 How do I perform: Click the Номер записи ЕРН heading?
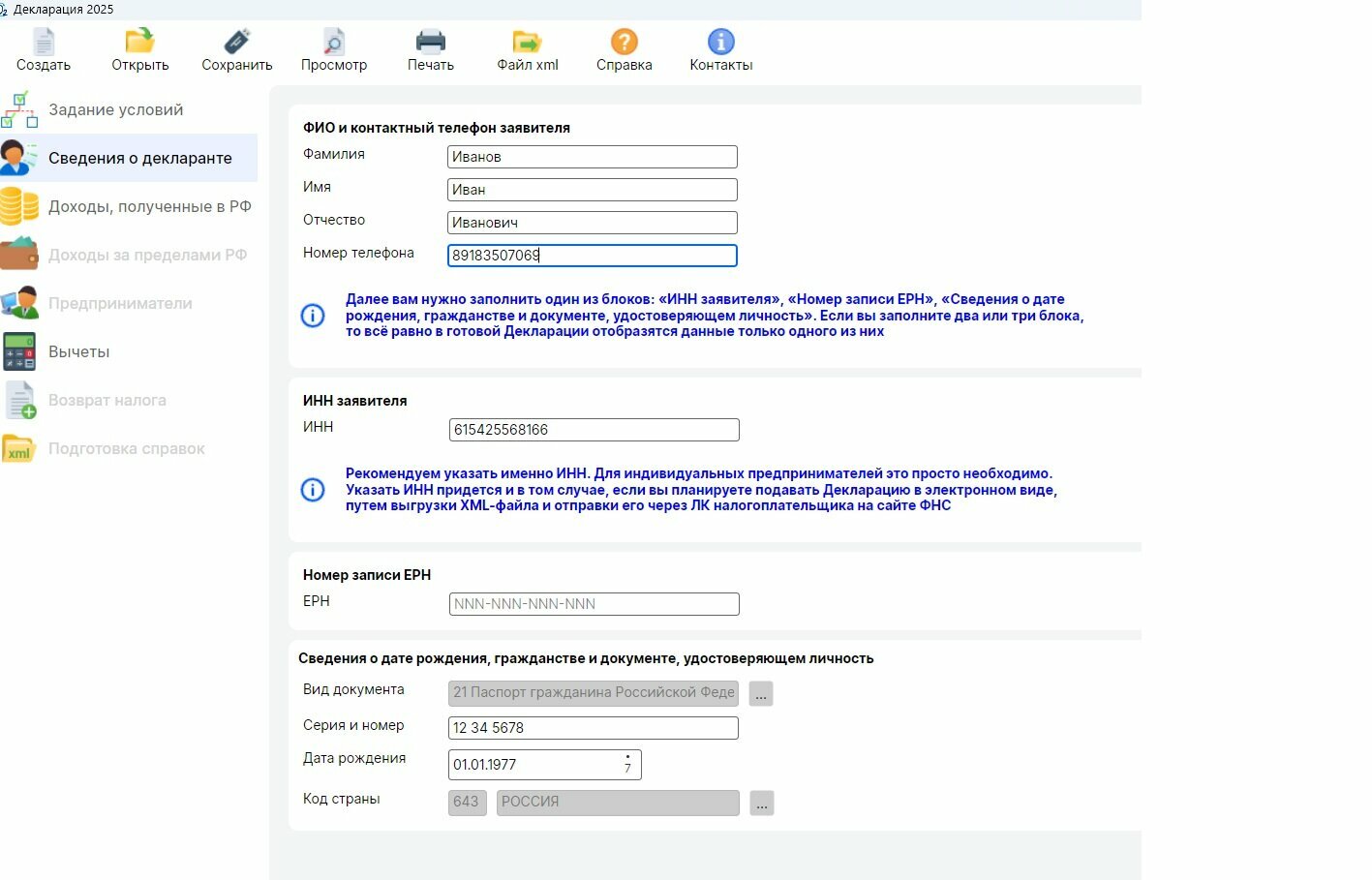pyautogui.click(x=367, y=575)
